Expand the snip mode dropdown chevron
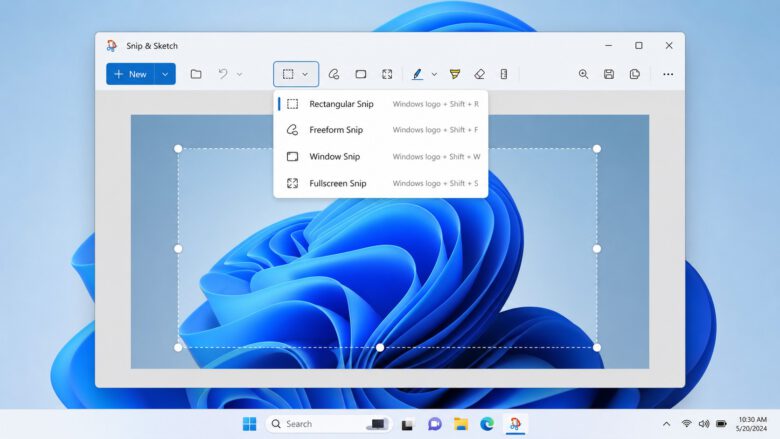Image resolution: width=780 pixels, height=439 pixels. (x=305, y=75)
